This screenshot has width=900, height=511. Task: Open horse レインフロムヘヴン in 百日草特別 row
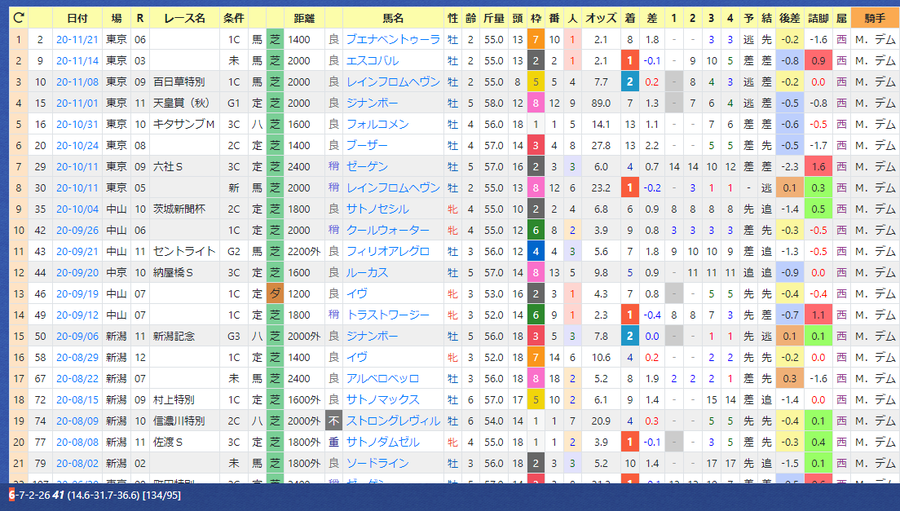point(393,82)
